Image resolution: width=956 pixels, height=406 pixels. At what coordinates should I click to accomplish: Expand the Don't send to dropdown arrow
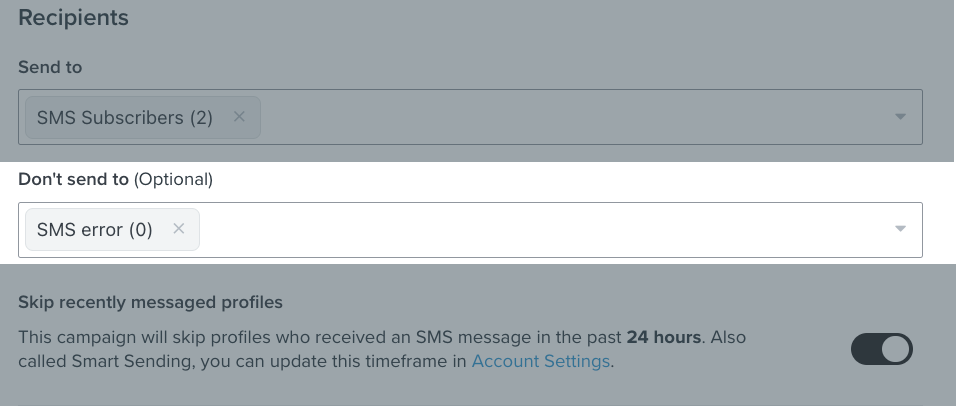pyautogui.click(x=900, y=229)
